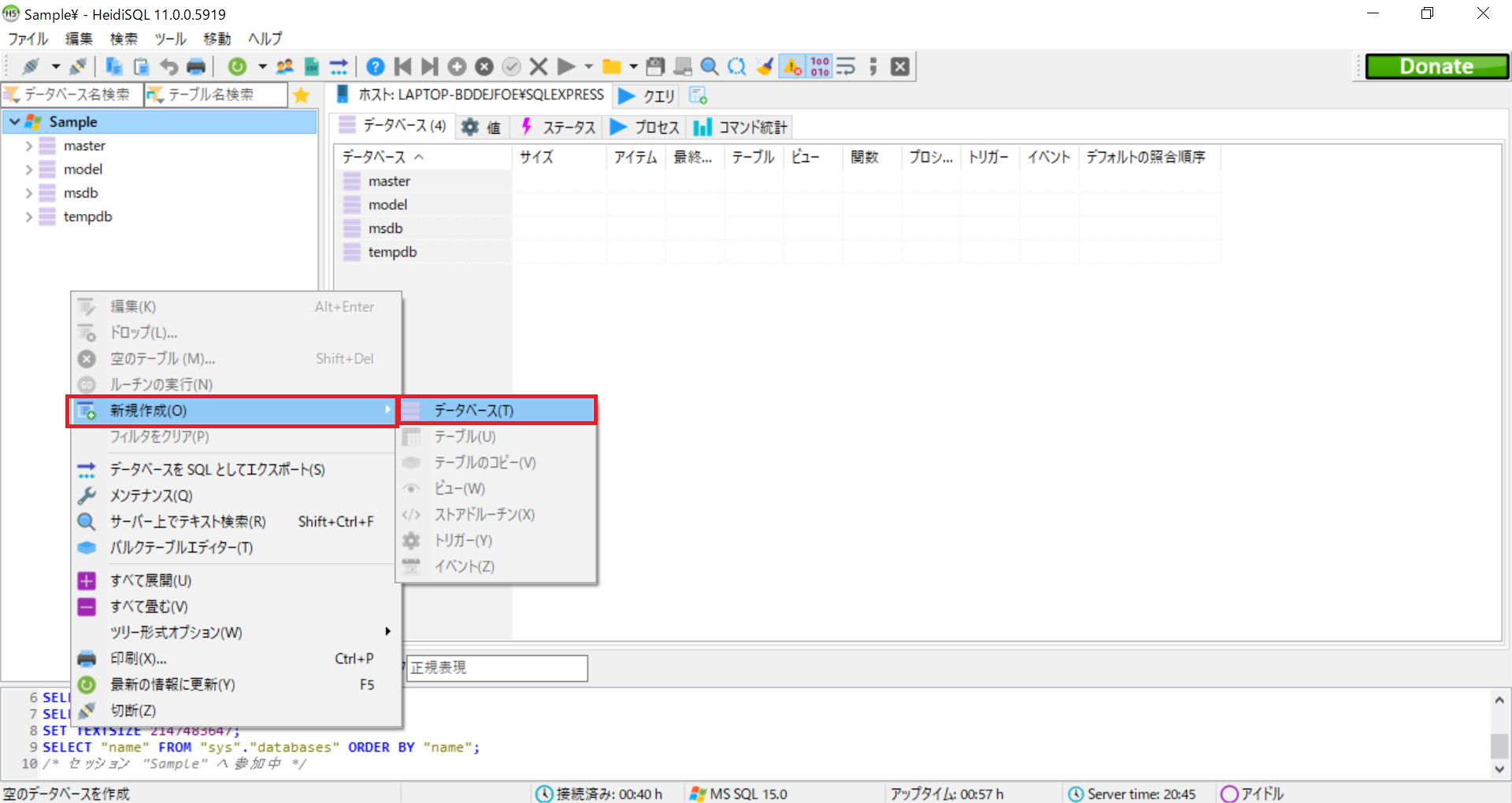
Task: Click the Find text magnifier icon
Action: coord(710,66)
